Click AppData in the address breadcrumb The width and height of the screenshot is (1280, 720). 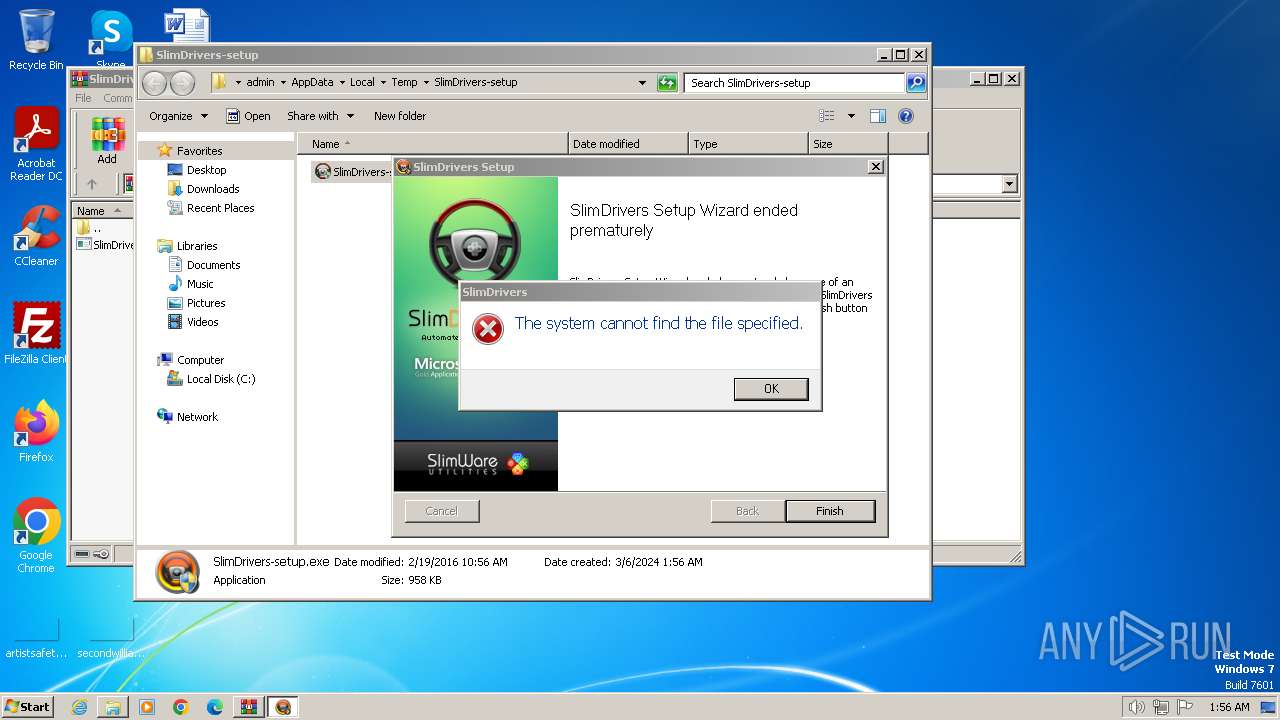coord(312,83)
